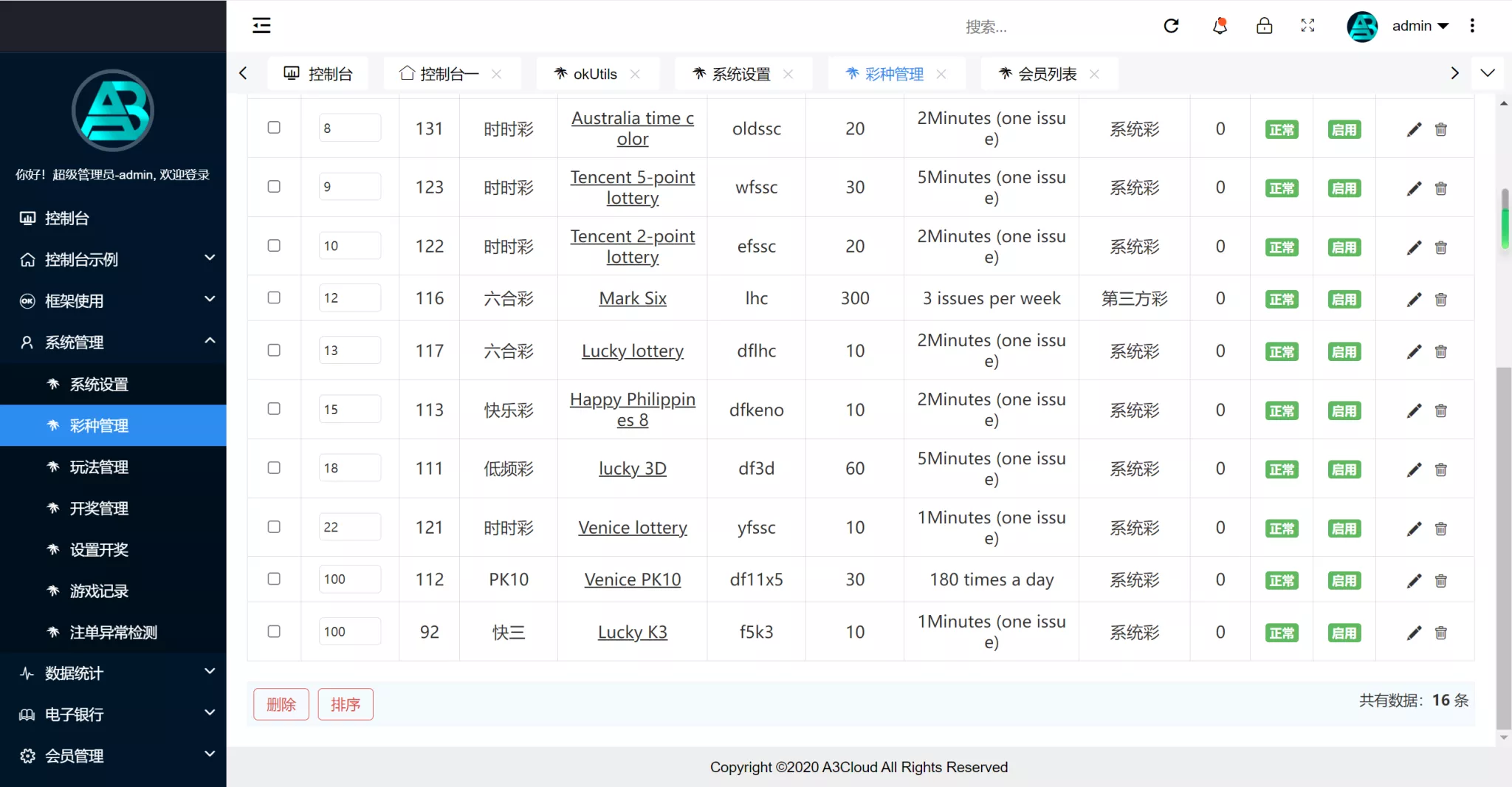Screen dimensions: 1512x787
Task: Click the refresh icon in the header
Action: point(1172,25)
